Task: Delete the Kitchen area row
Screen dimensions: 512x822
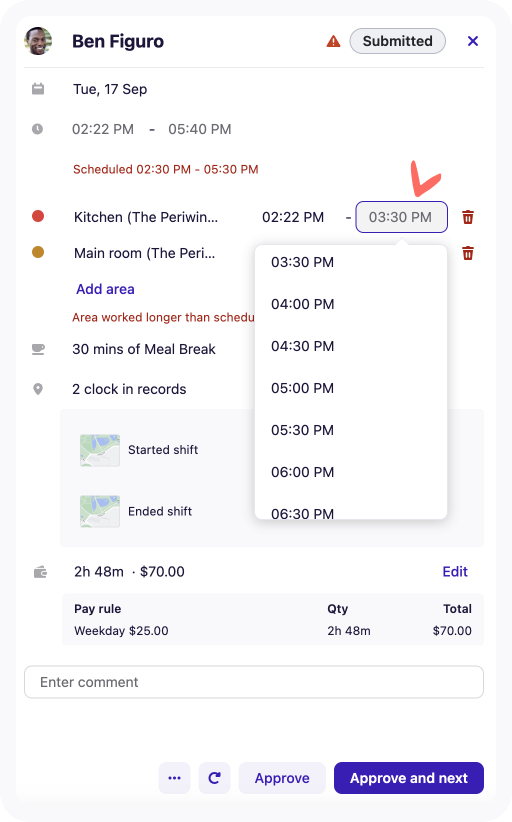Action: click(468, 217)
